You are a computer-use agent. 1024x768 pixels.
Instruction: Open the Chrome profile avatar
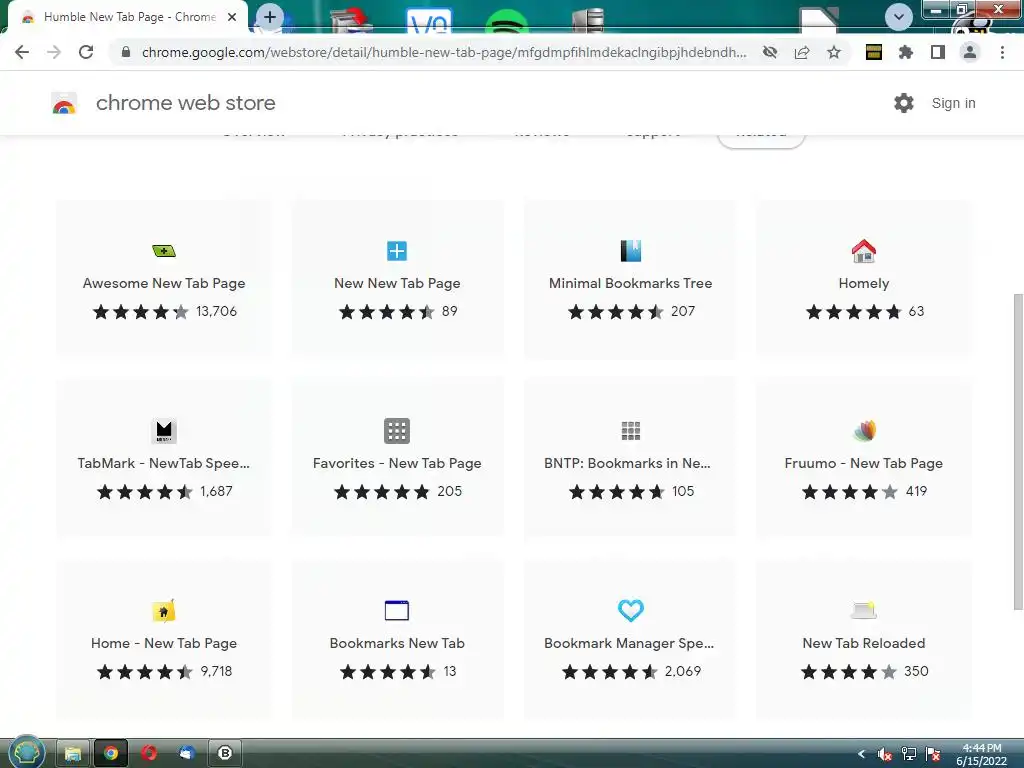click(x=970, y=52)
